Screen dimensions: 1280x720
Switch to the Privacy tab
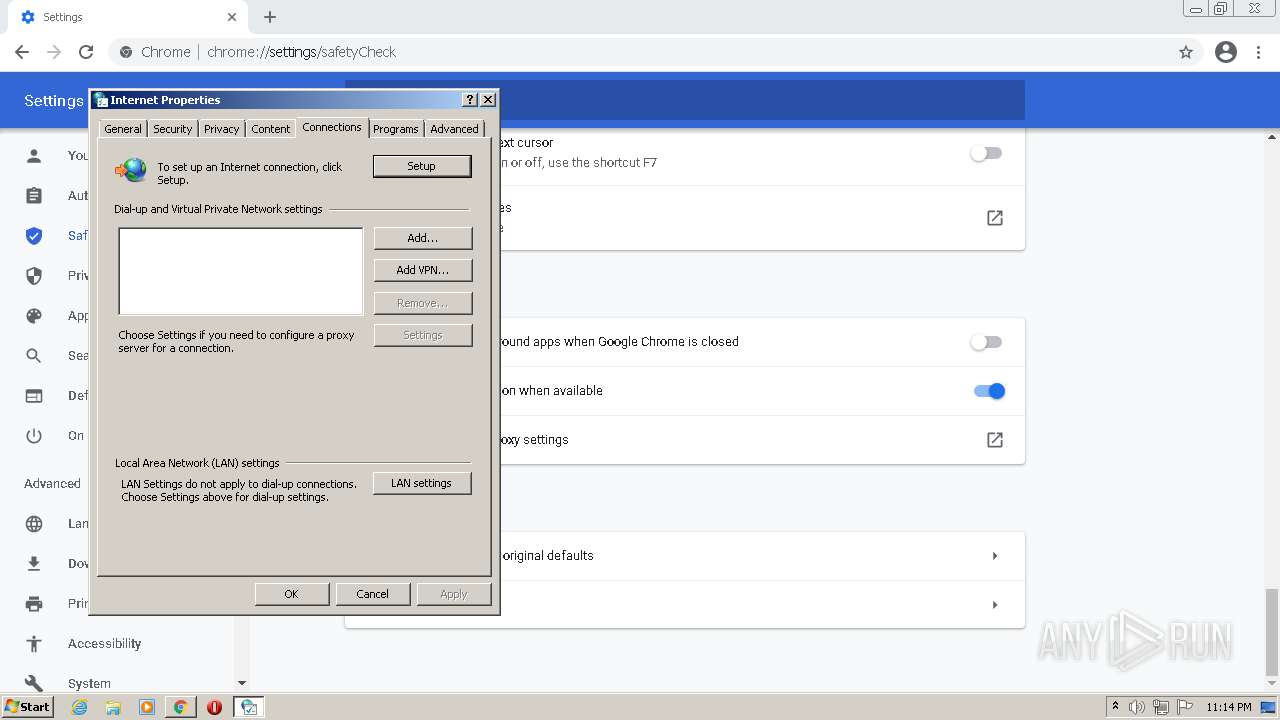(x=221, y=129)
